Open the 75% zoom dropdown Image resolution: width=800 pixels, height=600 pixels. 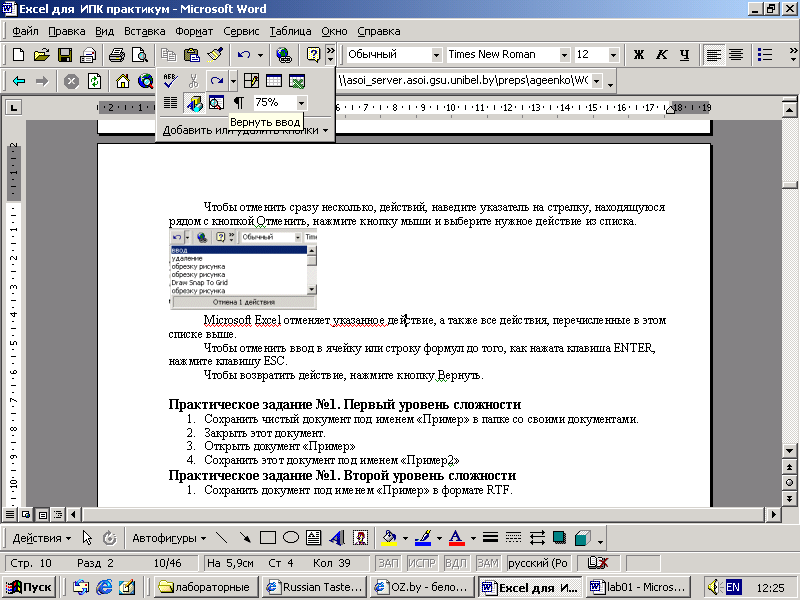[302, 103]
